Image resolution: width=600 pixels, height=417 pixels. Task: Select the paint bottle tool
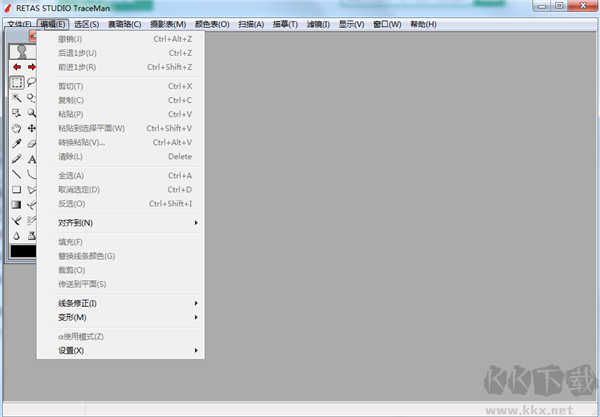tap(31, 236)
